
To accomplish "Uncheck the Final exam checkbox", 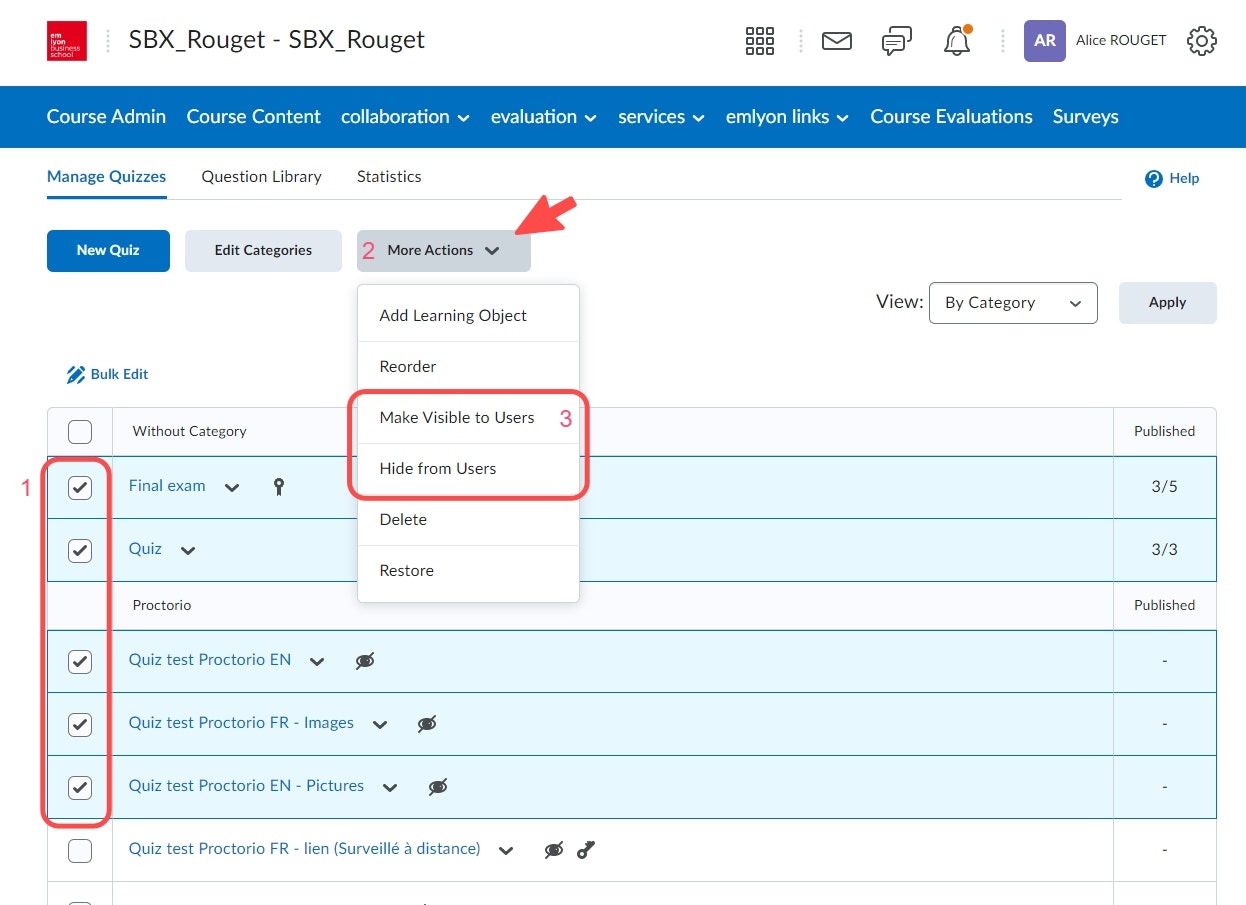I will (80, 488).
